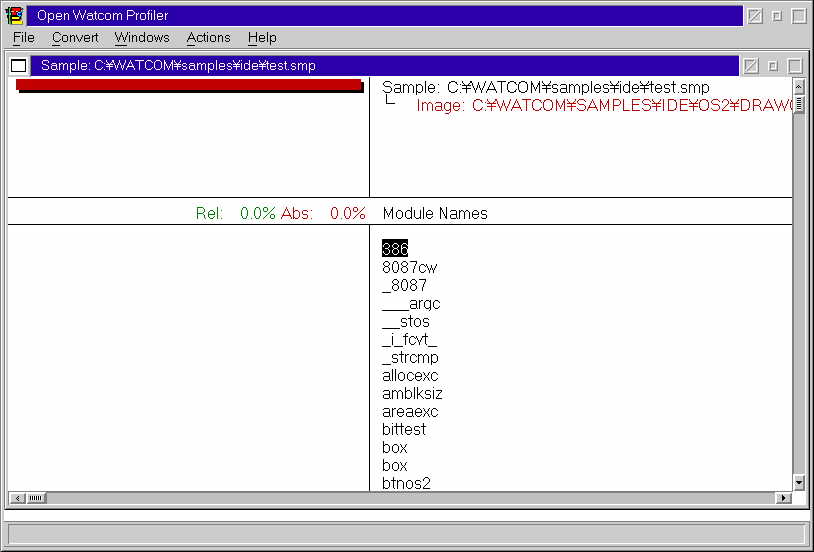Select the btnos2 module entry
The height and width of the screenshot is (552, 814).
(x=406, y=483)
